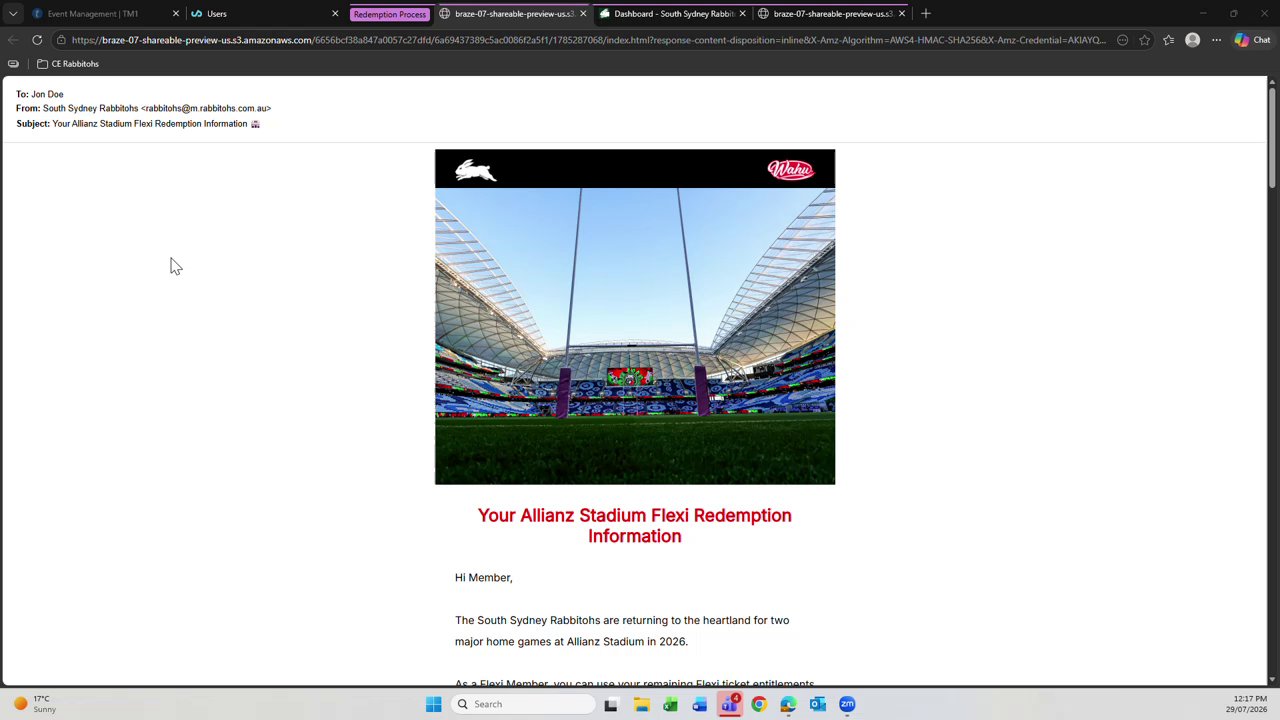Click the Allianz Stadium hero image
Screen dimensions: 1280x720
click(x=635, y=336)
